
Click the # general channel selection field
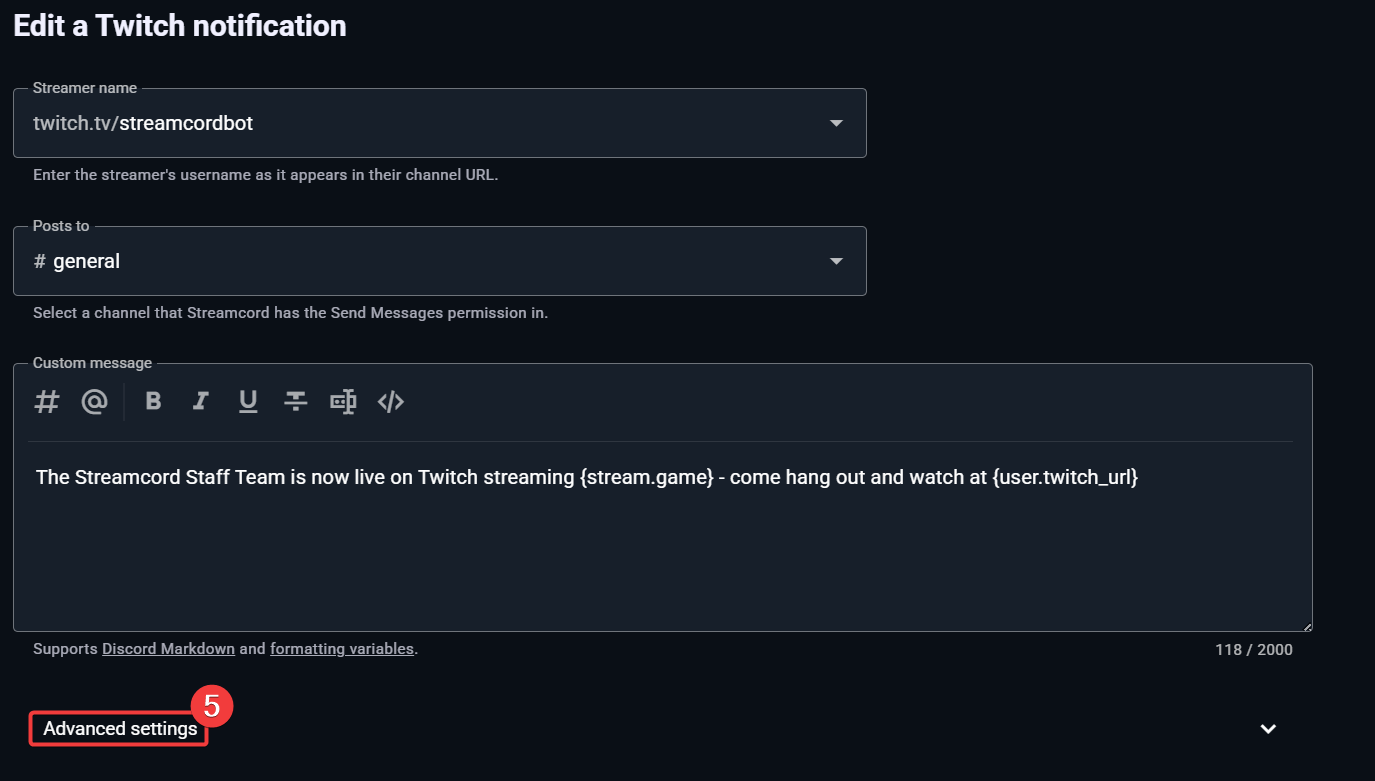pyautogui.click(x=400, y=261)
